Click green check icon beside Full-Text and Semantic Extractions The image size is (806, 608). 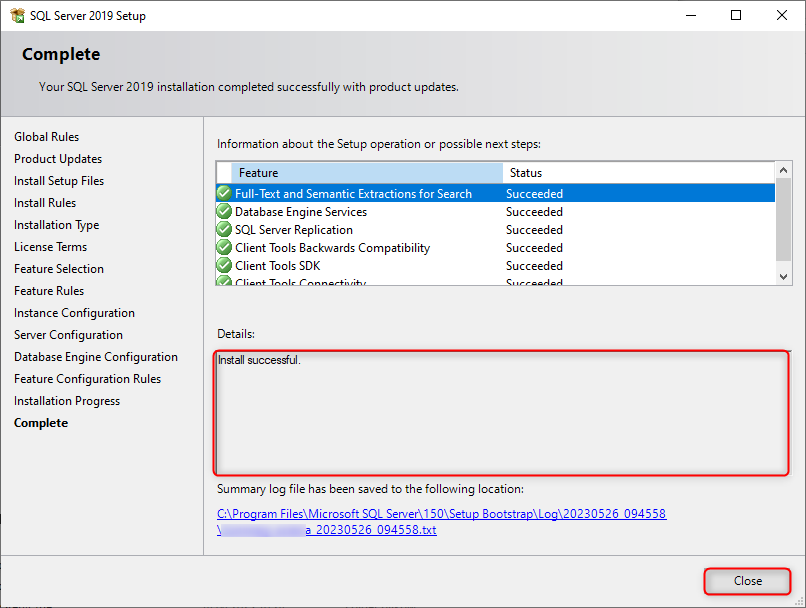point(224,193)
